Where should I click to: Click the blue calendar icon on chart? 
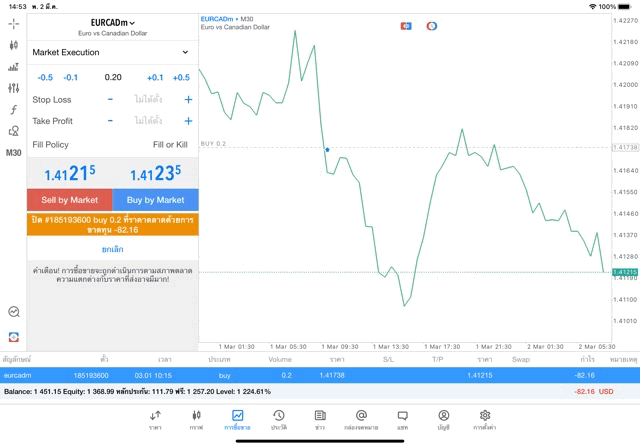pyautogui.click(x=406, y=26)
